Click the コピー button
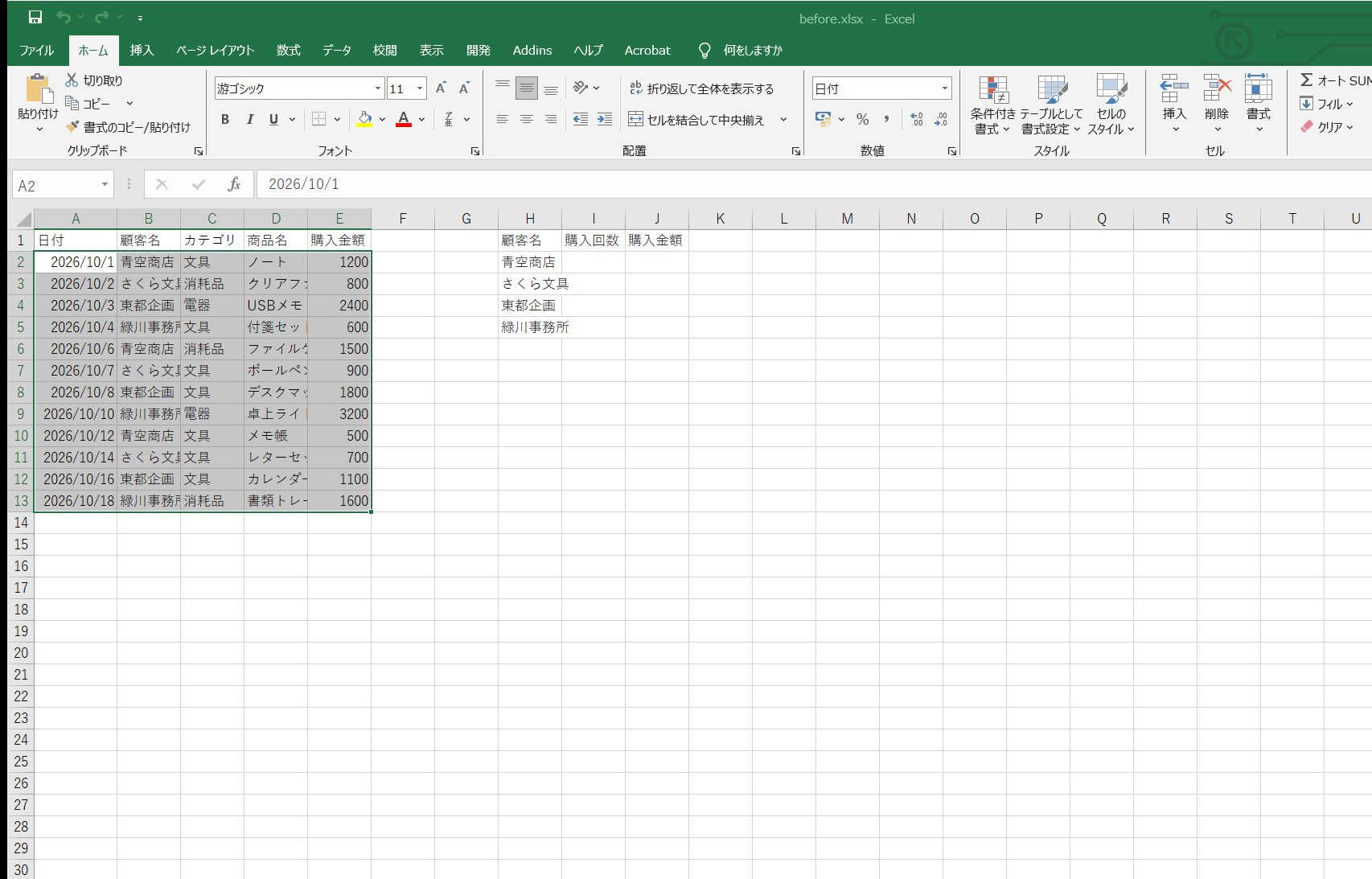Screen dimensions: 1372x879 tap(88, 103)
